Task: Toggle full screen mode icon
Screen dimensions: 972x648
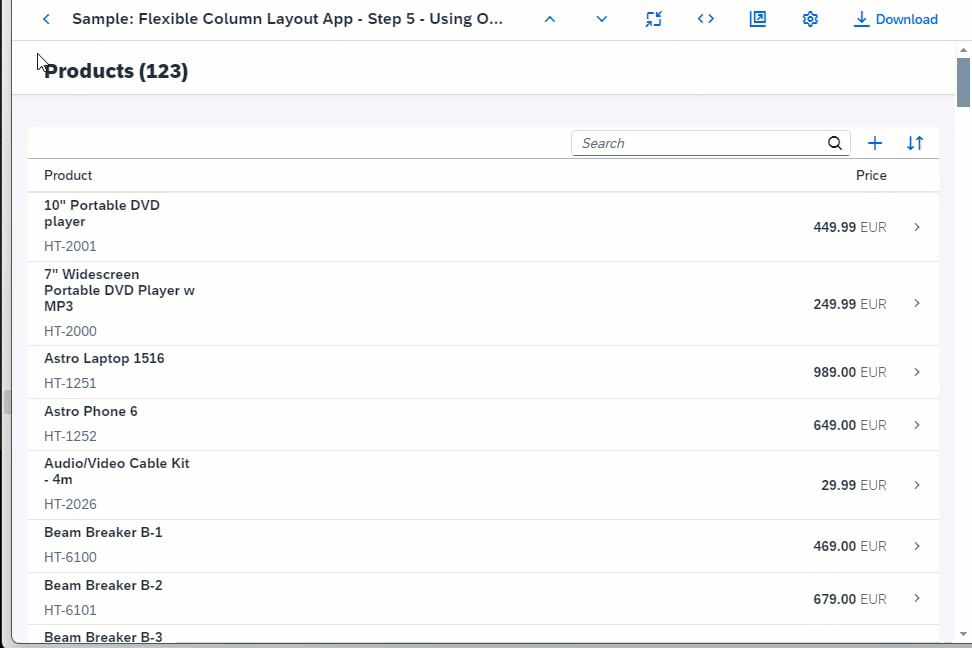Action: click(653, 19)
